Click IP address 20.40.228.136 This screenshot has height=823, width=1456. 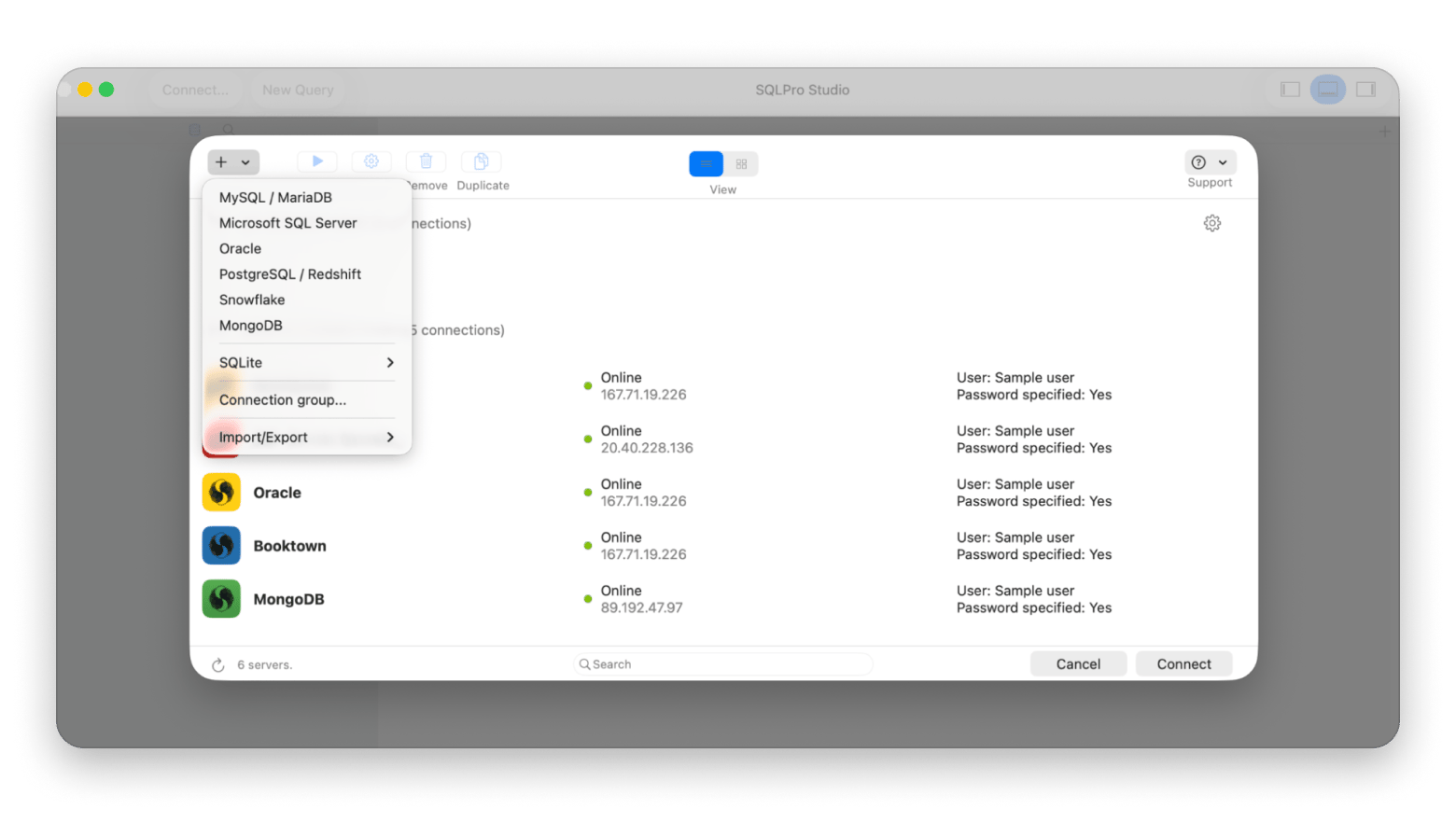pos(647,448)
